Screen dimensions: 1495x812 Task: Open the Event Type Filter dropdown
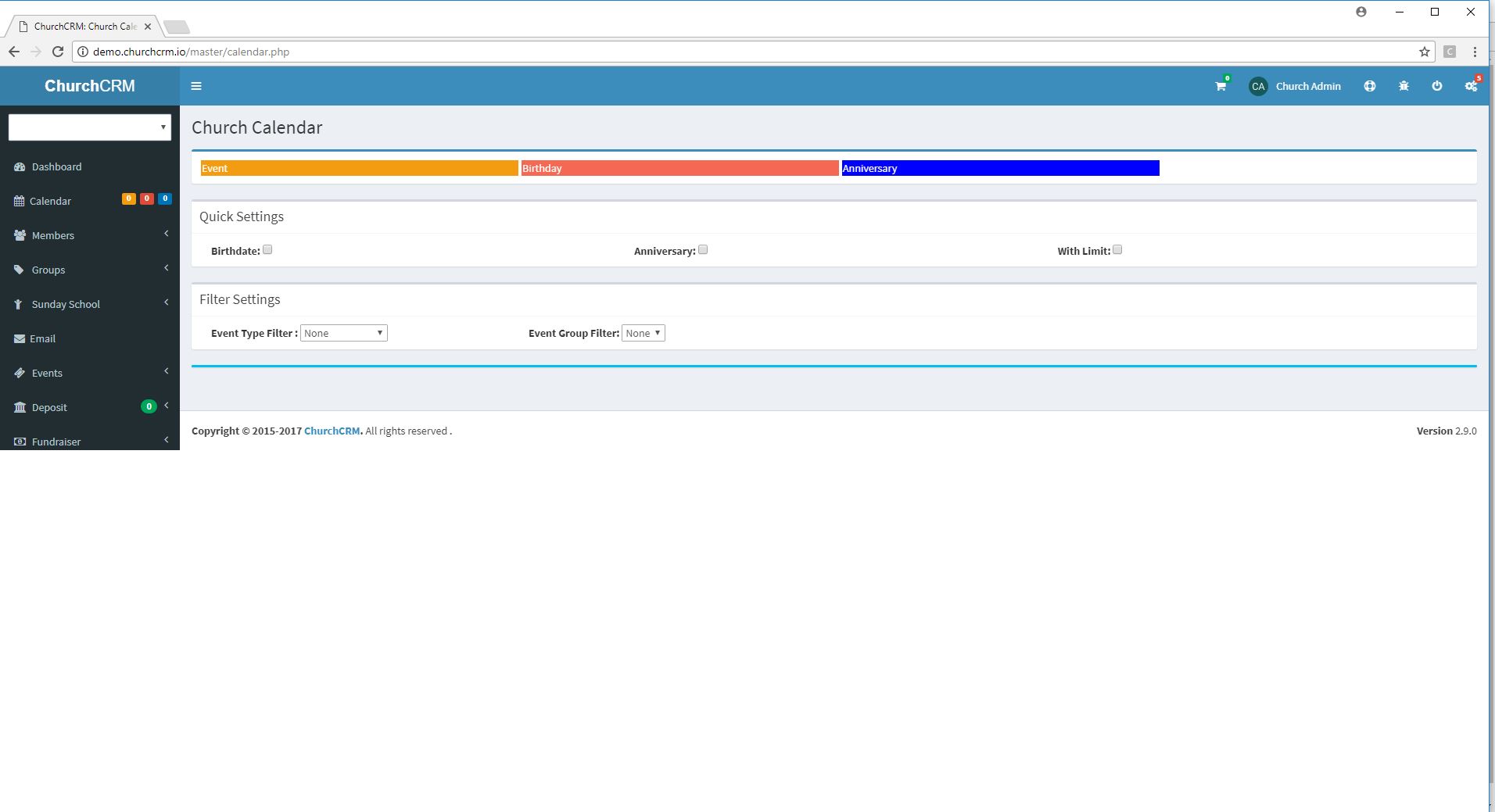[344, 333]
